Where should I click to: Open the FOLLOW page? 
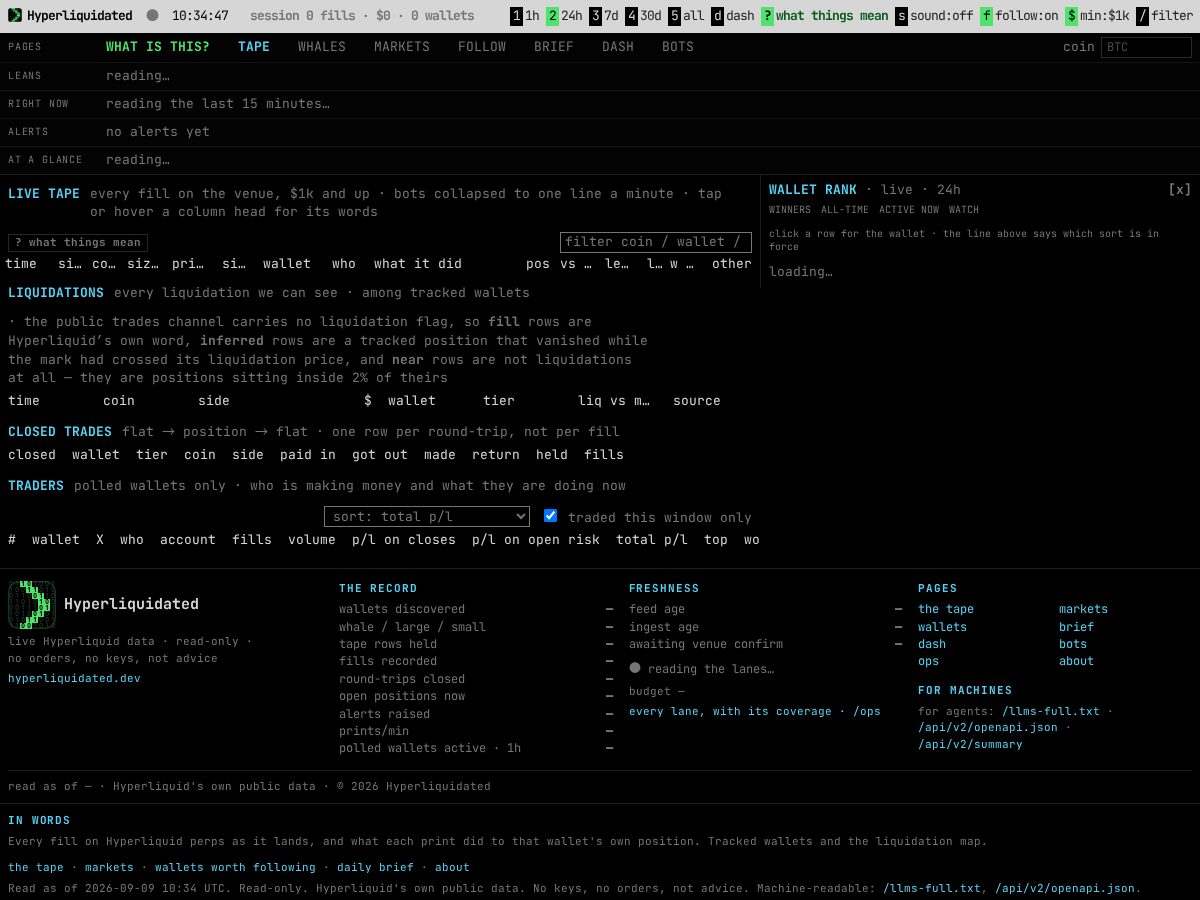(482, 47)
